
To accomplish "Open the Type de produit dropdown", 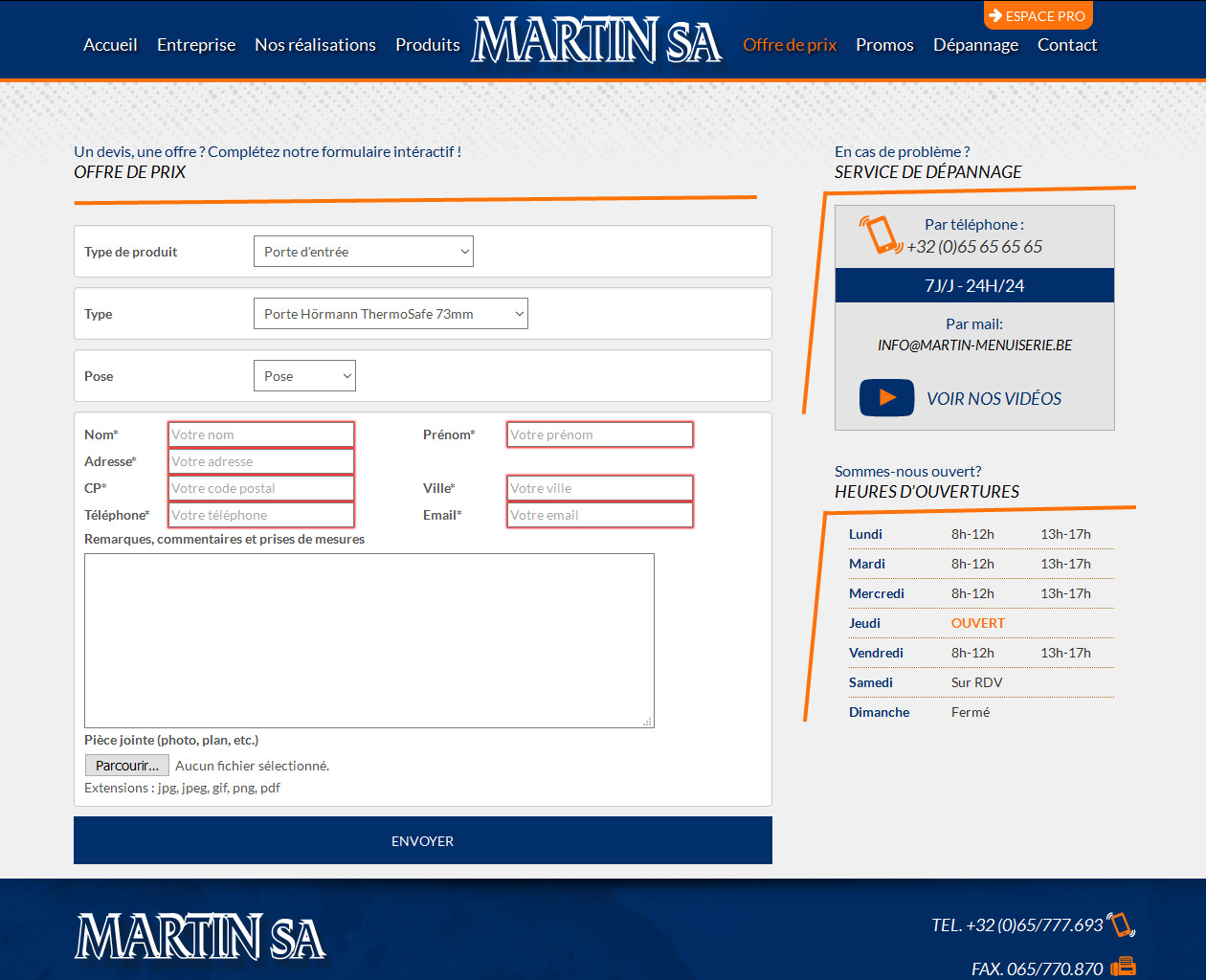I will [x=364, y=252].
